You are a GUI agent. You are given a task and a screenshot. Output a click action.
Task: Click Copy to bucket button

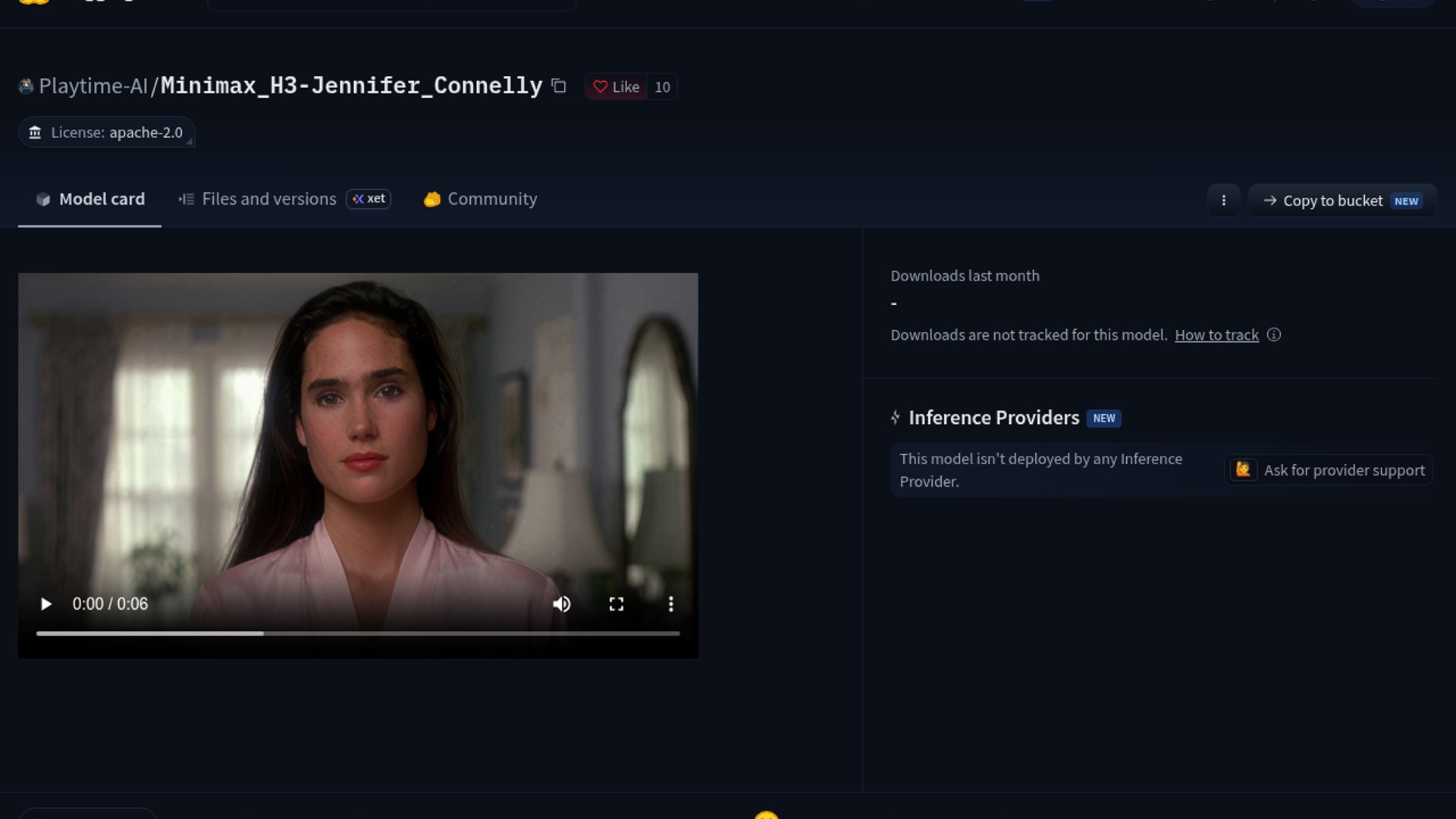click(1342, 201)
